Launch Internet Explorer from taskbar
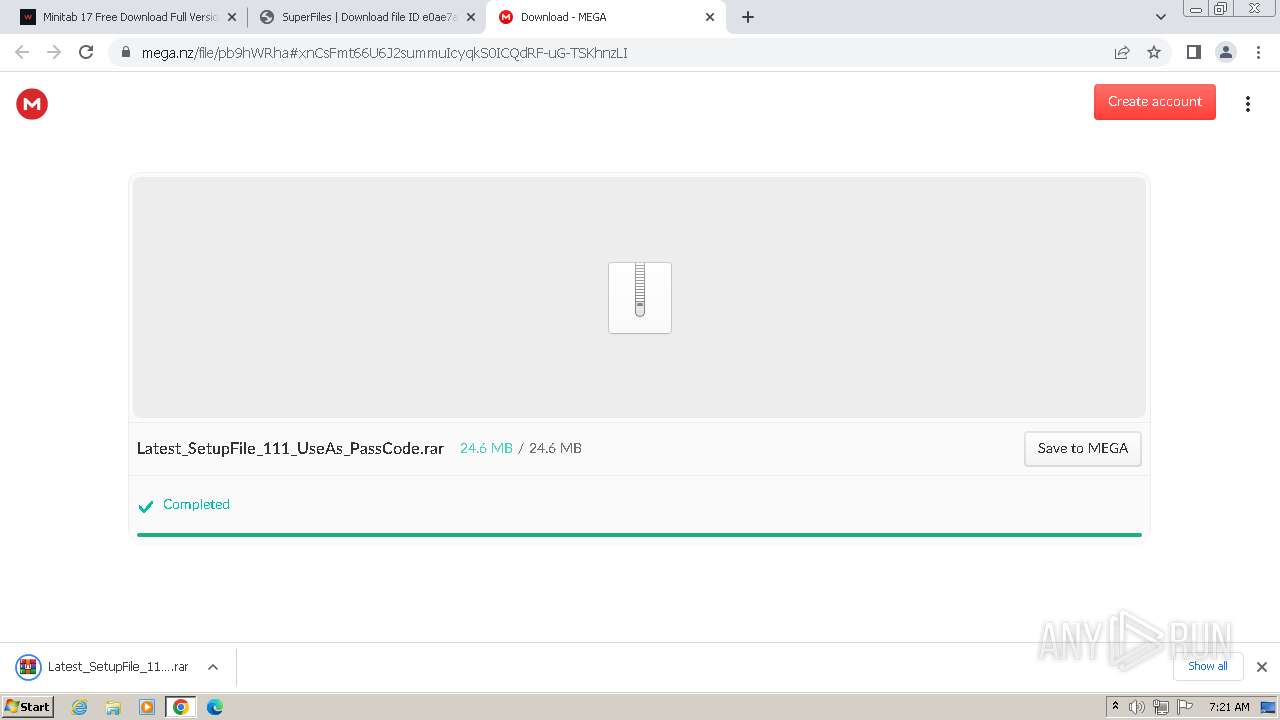1280x720 pixels. click(x=79, y=707)
